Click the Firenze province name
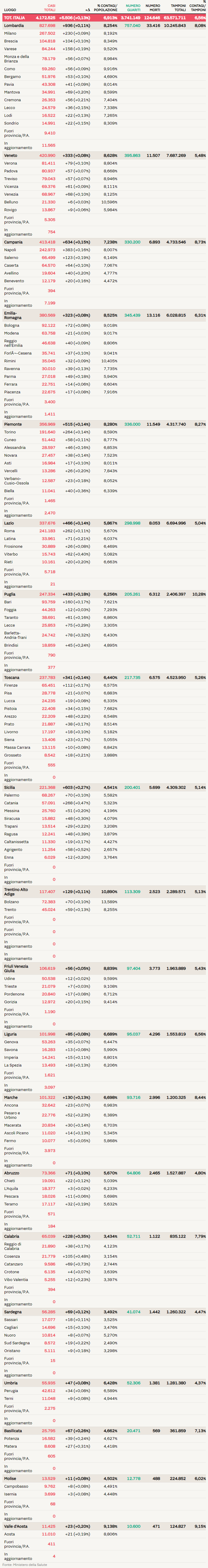Screen dimensions: 208x1568 pos(11,685)
